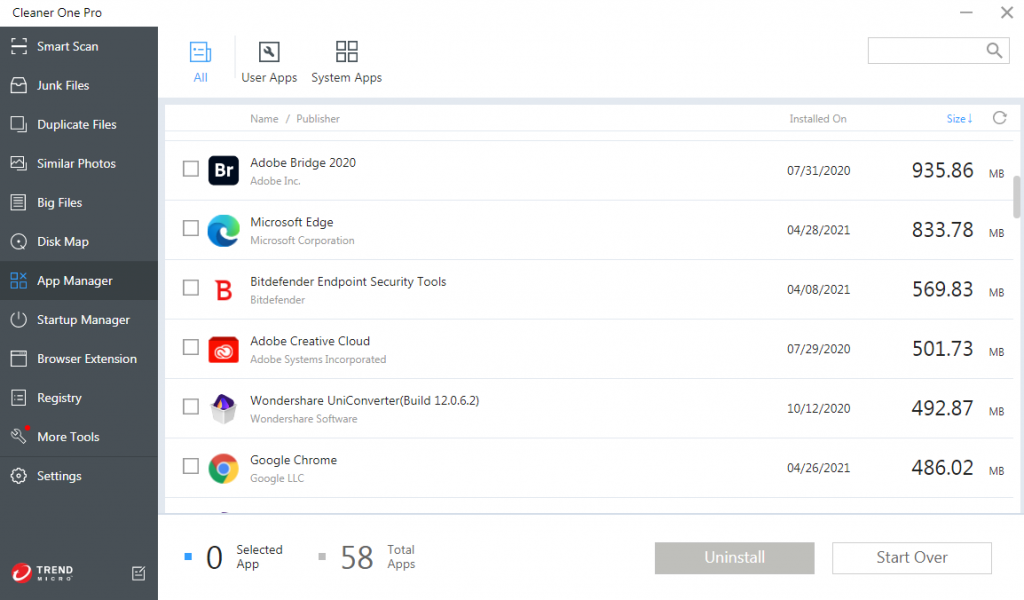
Task: Open Smart Scan from the sidebar
Action: (78, 46)
